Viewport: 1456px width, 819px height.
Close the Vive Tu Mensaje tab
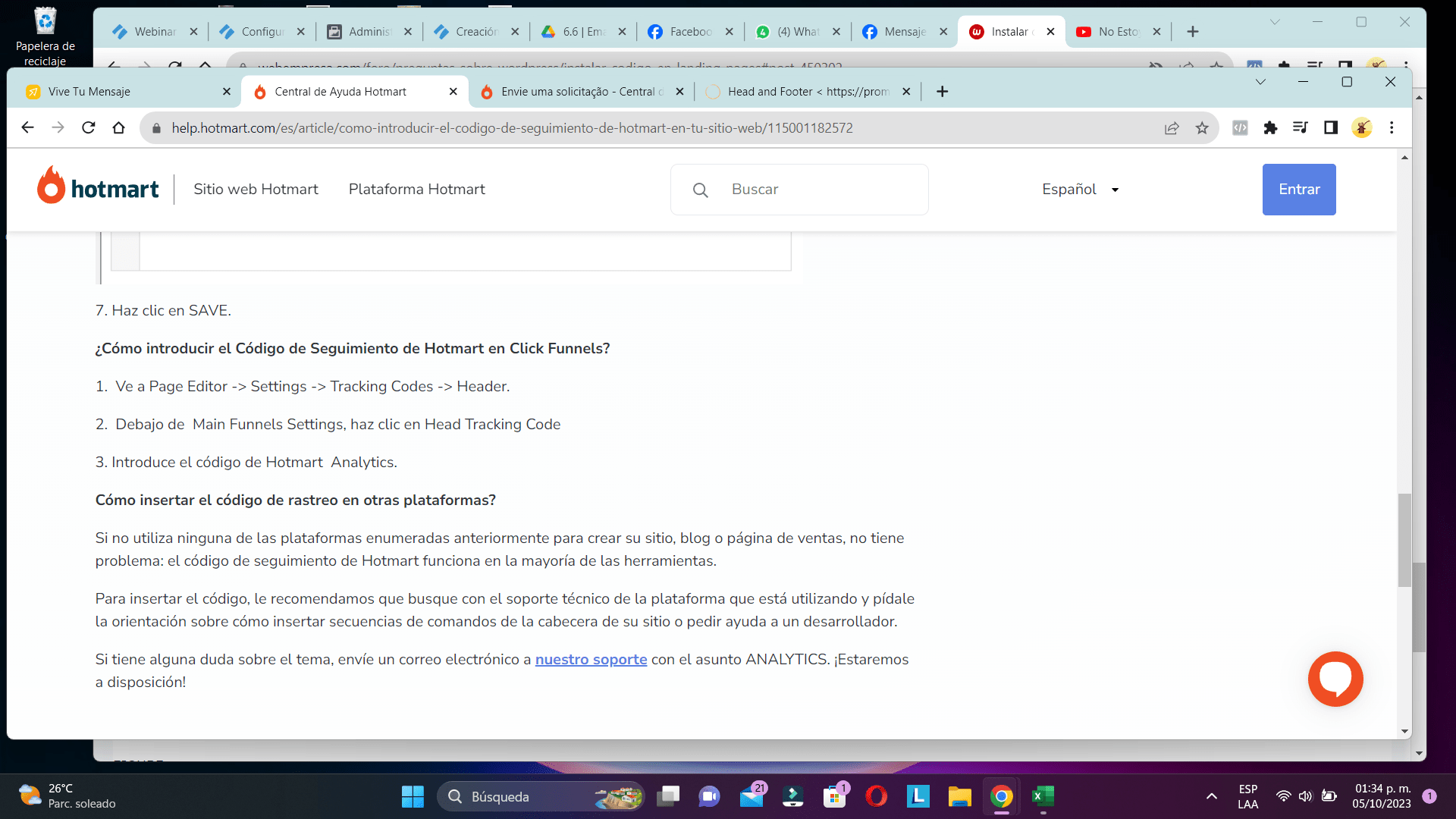[x=226, y=91]
